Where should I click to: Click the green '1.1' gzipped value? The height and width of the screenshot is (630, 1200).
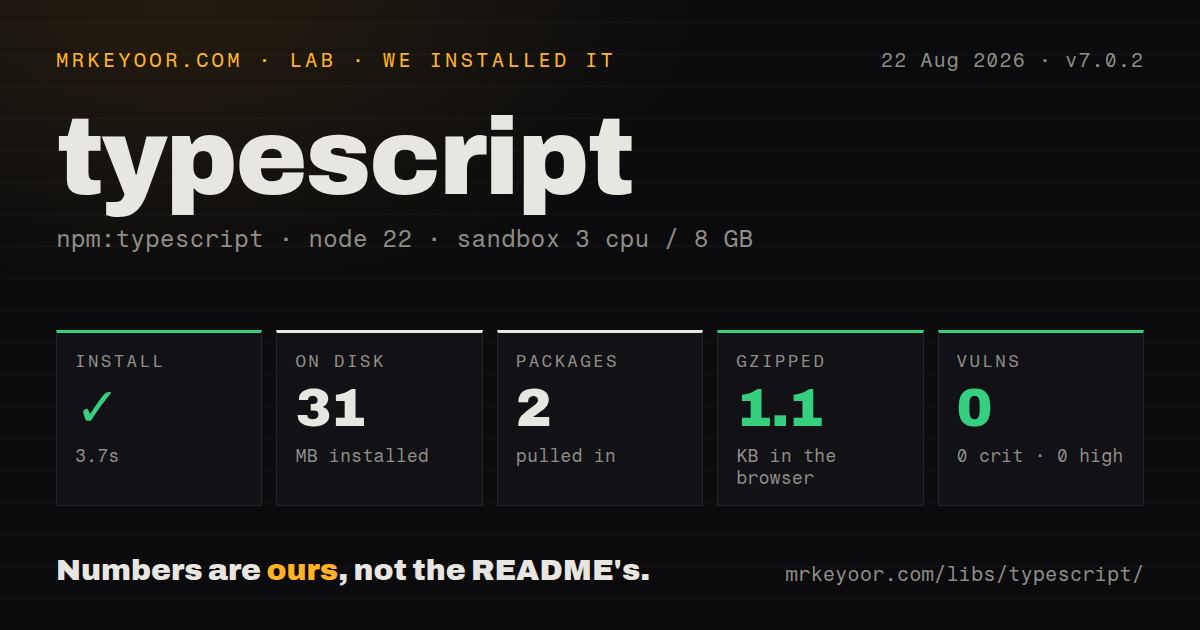point(780,408)
